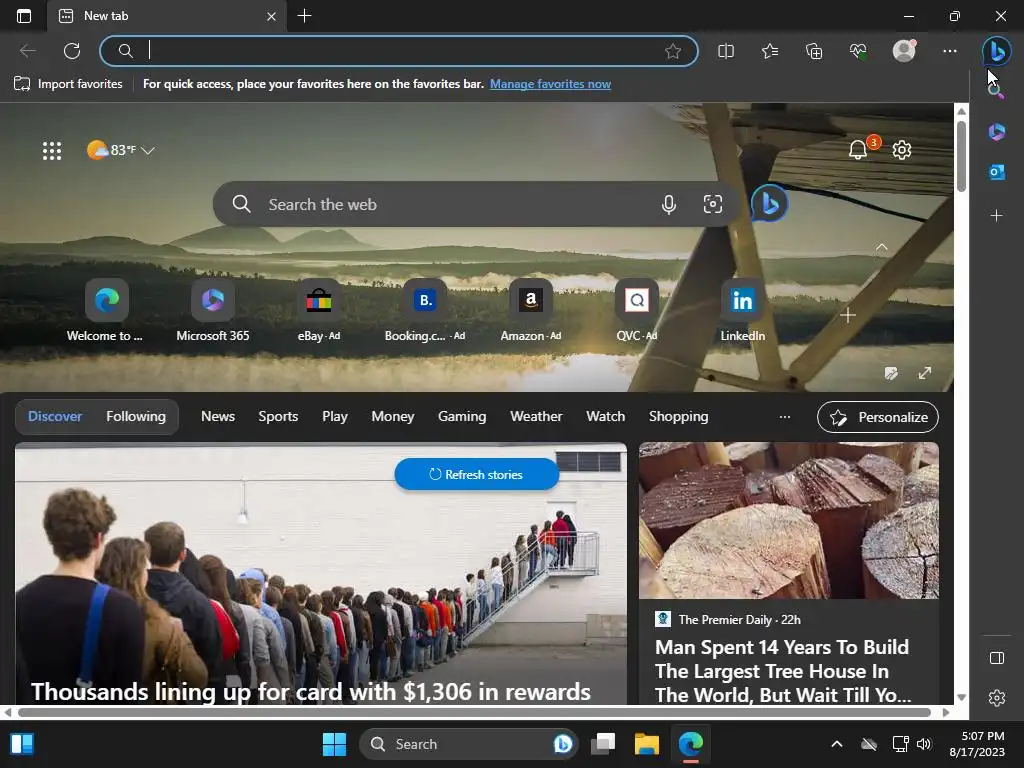Open Task View from taskbar

point(603,744)
